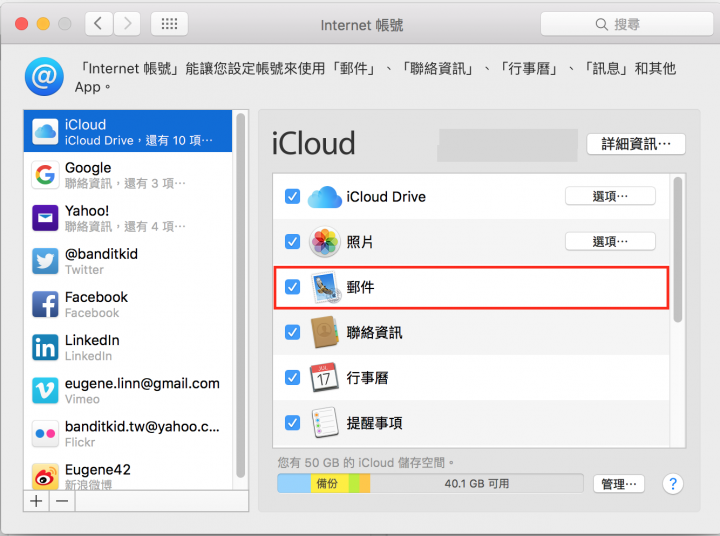Screen dimensions: 720x536
Task: Click the Sina Weibo icon
Action: [x=45, y=476]
